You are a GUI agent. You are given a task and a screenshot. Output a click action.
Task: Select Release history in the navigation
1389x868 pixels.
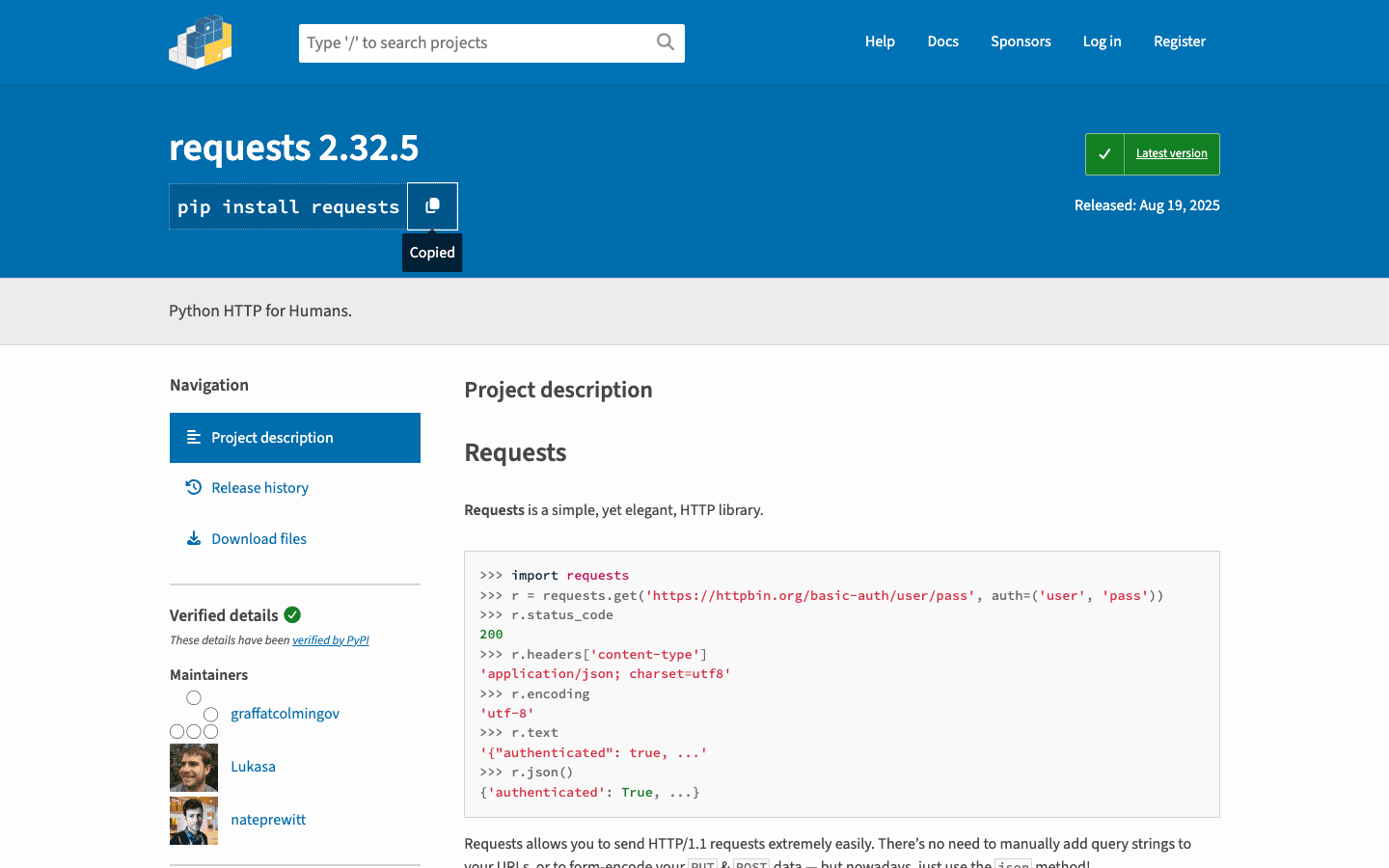point(259,487)
